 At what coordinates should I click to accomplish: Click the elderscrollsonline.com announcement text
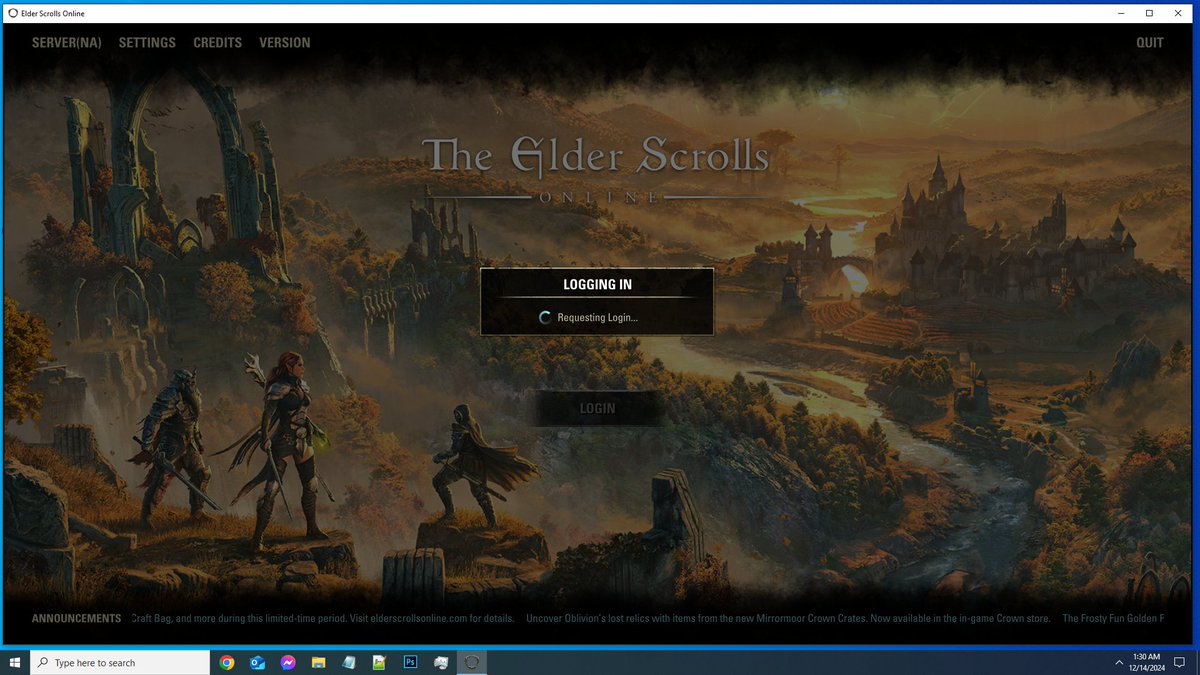click(x=323, y=619)
